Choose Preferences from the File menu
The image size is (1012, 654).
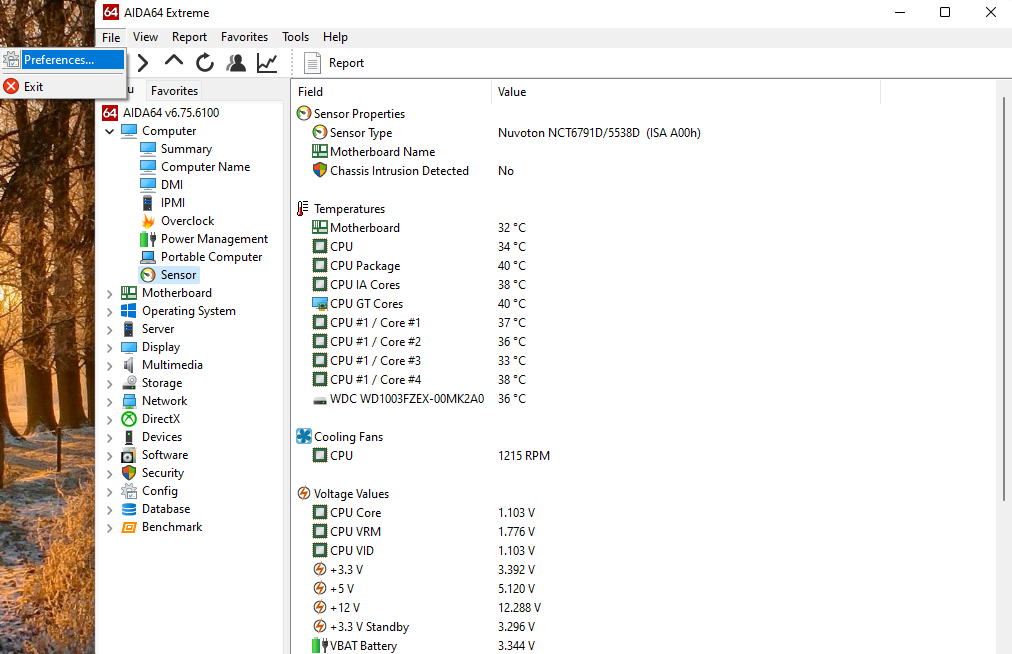coord(63,59)
